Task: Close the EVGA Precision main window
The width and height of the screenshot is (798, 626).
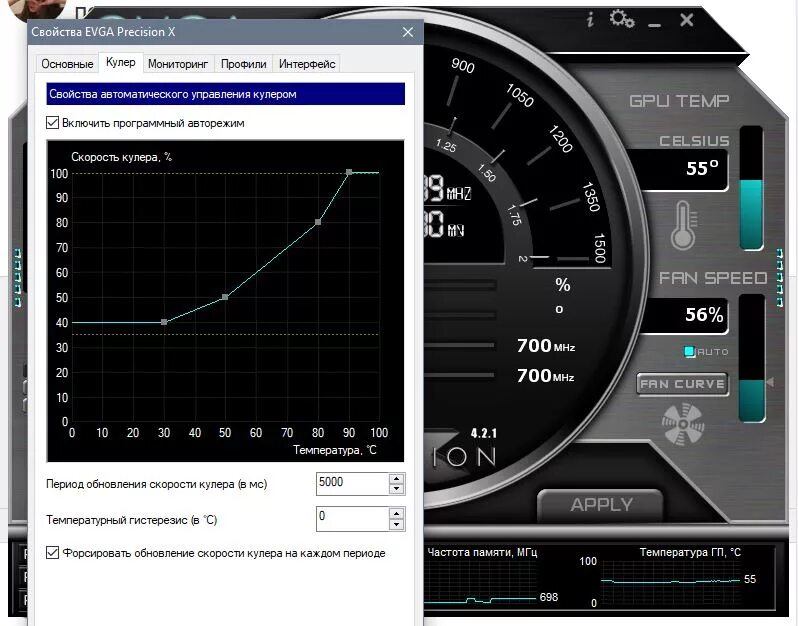Action: point(687,20)
